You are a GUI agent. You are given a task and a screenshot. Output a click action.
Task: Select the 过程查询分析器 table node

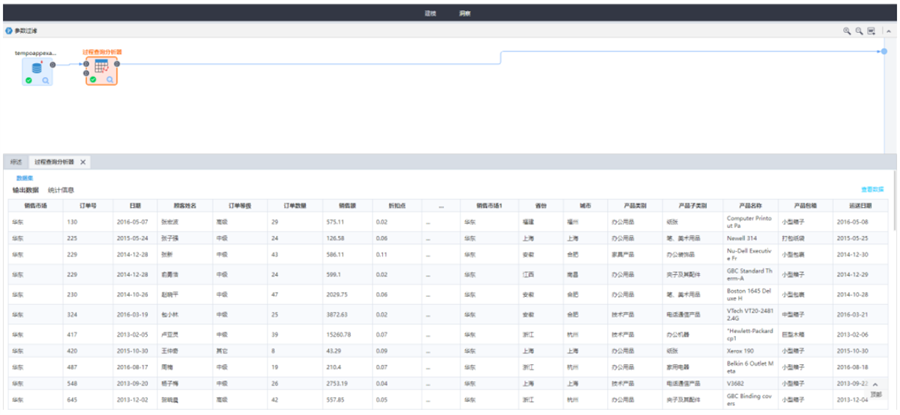[x=101, y=68]
